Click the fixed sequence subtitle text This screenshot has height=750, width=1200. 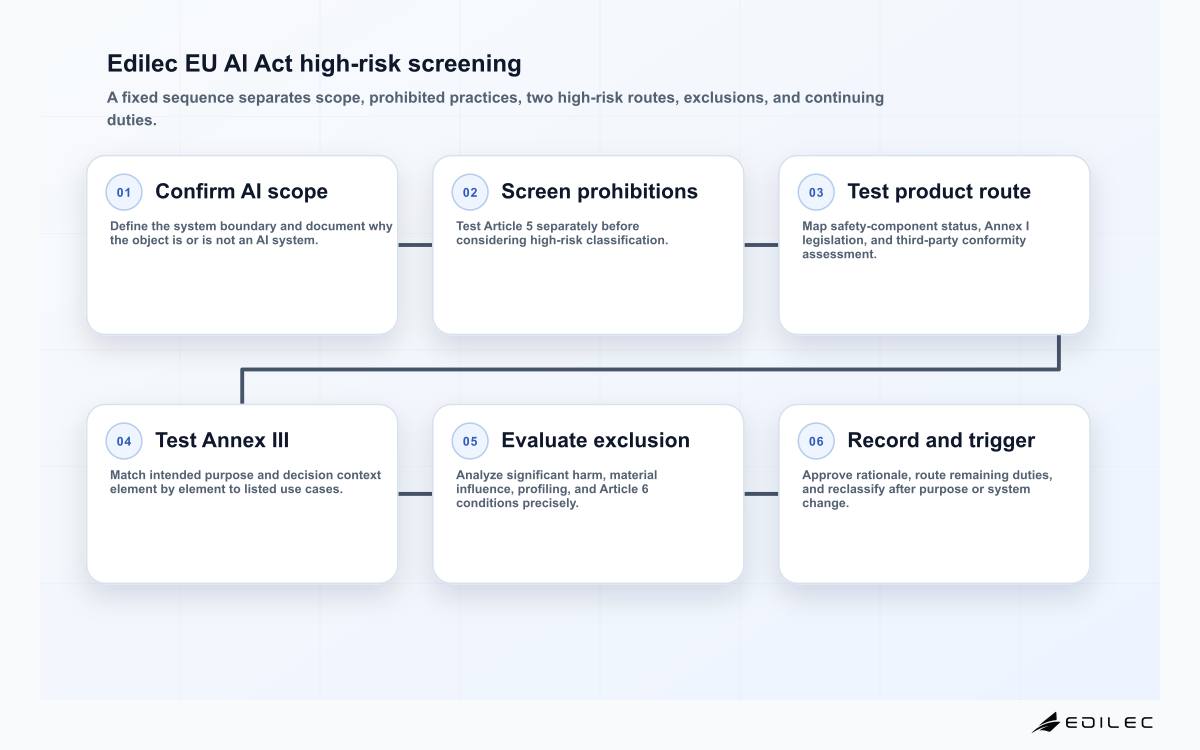(495, 109)
